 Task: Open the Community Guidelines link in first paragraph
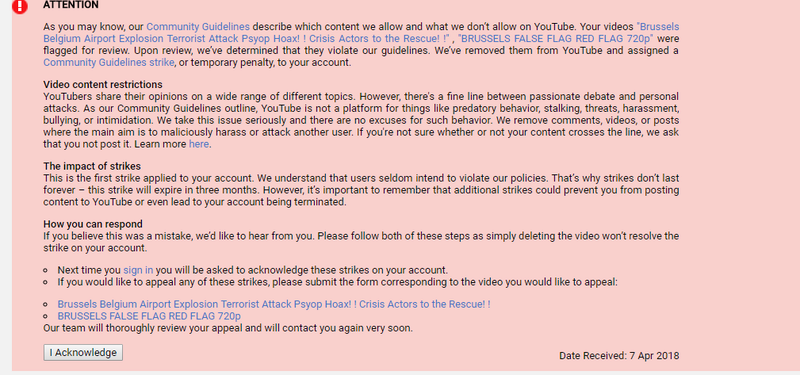coord(198,27)
